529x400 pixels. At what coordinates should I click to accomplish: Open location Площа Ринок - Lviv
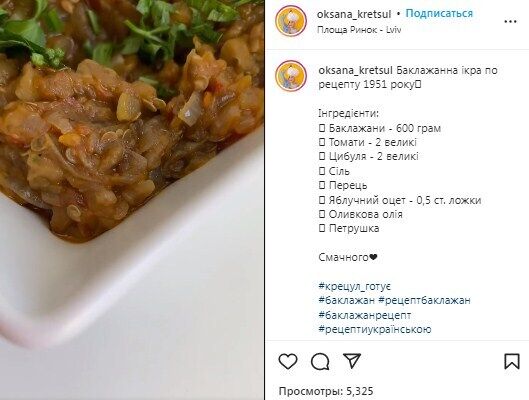359,30
